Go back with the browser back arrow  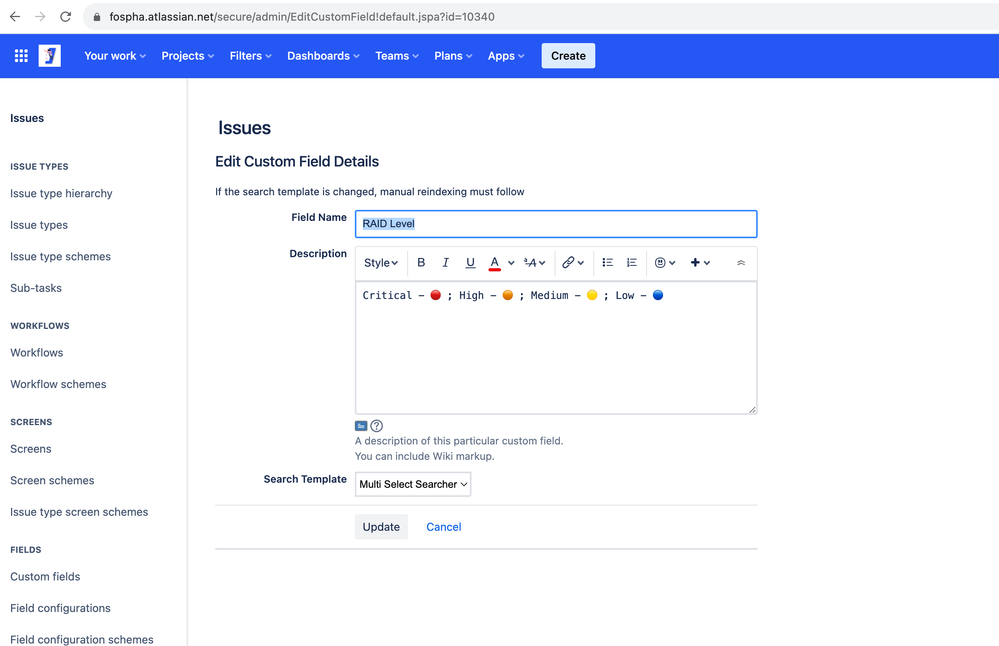tap(15, 17)
